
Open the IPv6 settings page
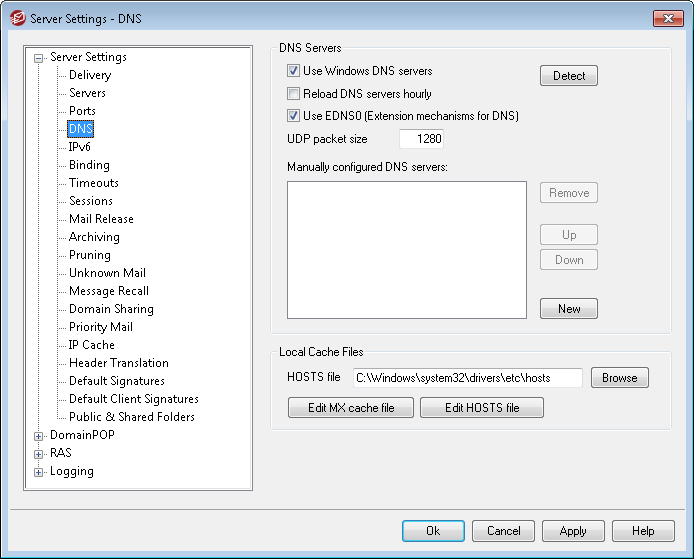click(80, 147)
